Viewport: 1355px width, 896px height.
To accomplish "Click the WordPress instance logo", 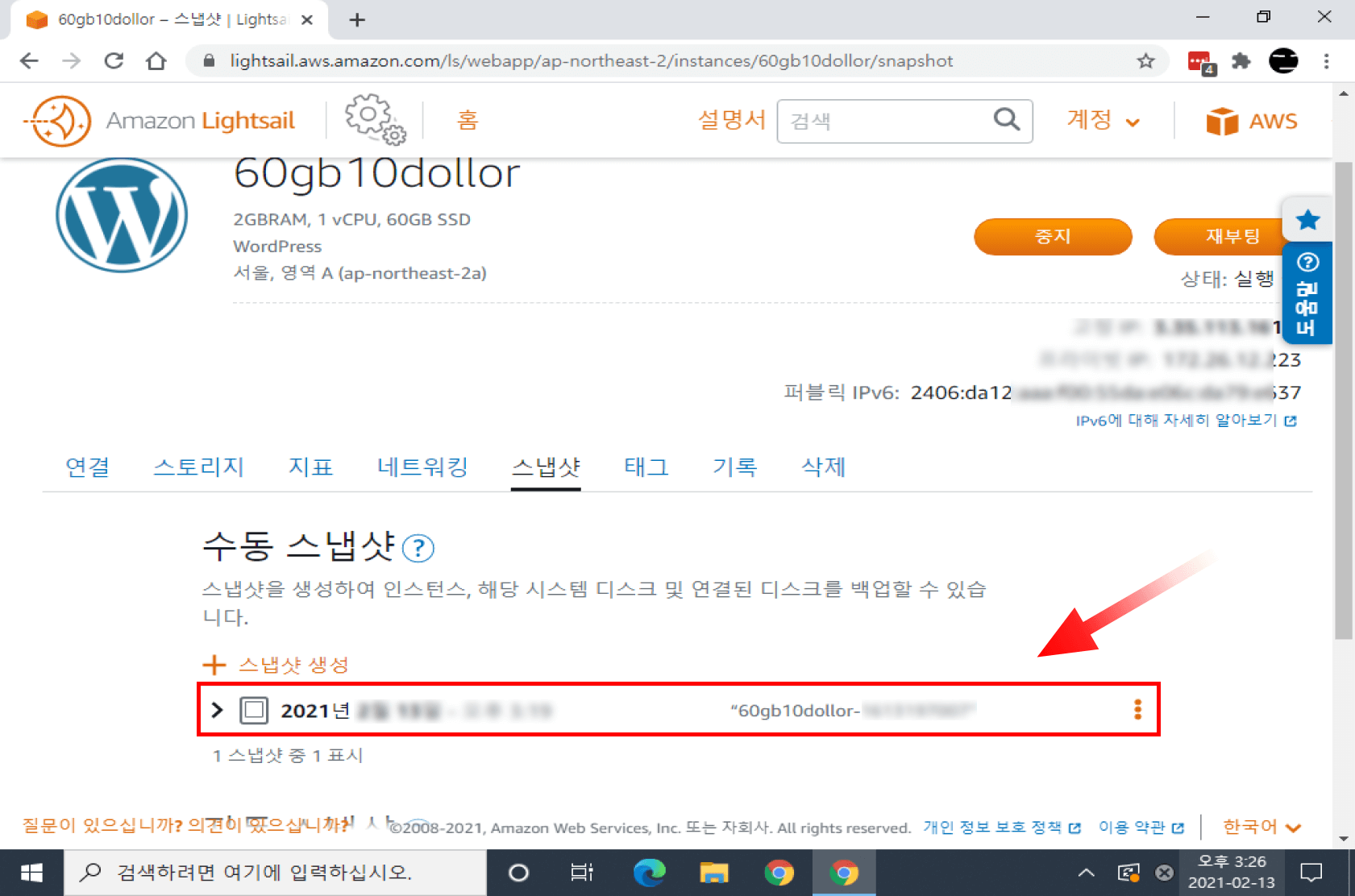I will point(122,215).
